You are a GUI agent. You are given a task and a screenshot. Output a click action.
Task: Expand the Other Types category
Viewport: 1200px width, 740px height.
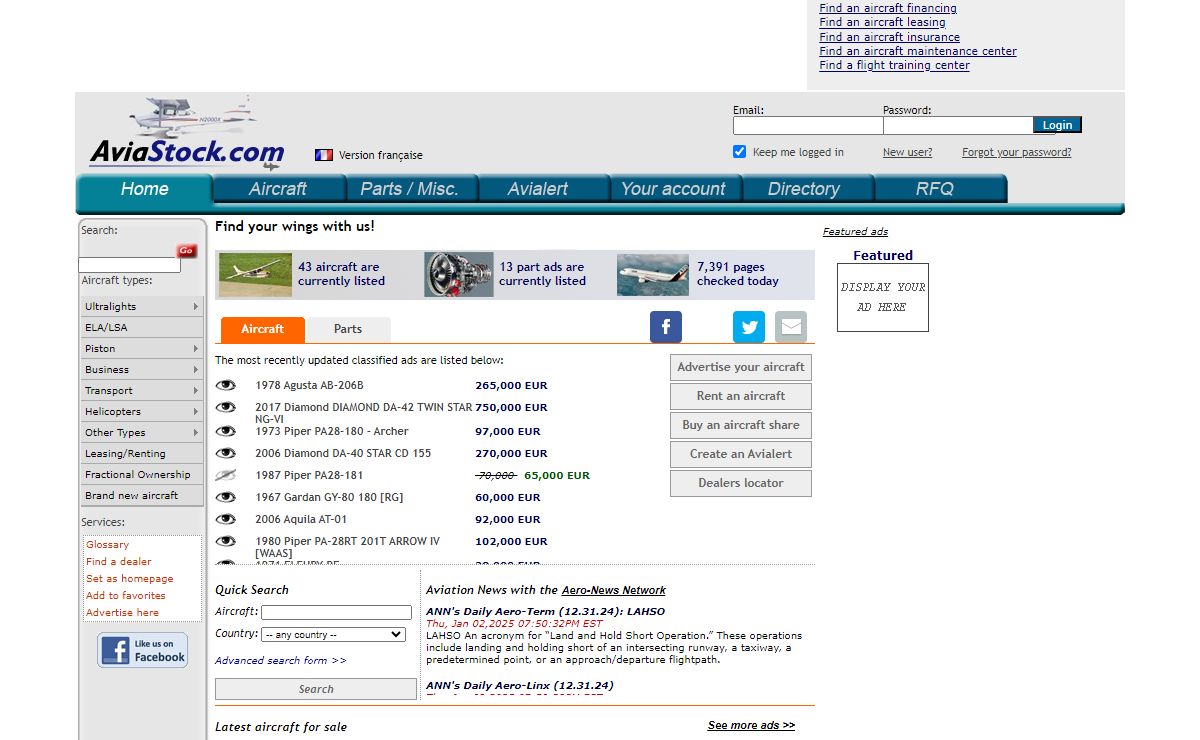(142, 433)
